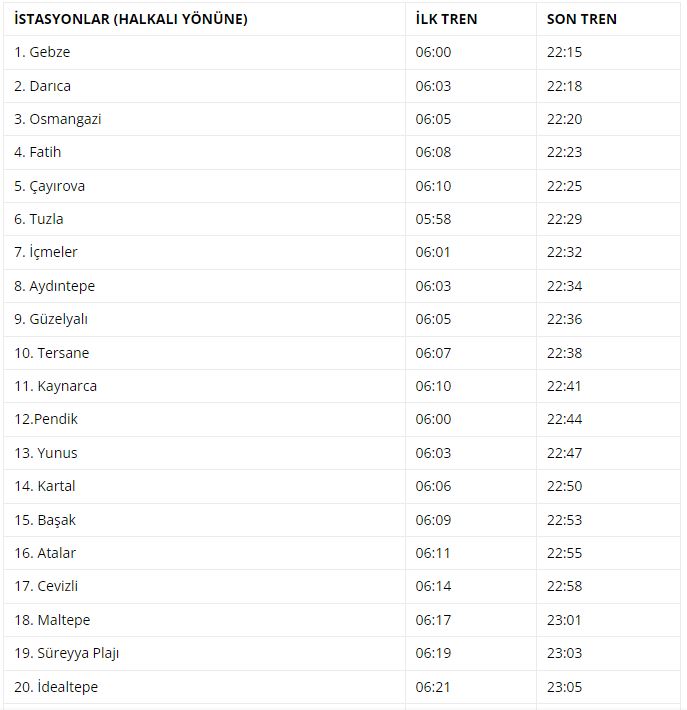Click Kartal's first train time 06:06
This screenshot has width=687, height=710.
[433, 486]
